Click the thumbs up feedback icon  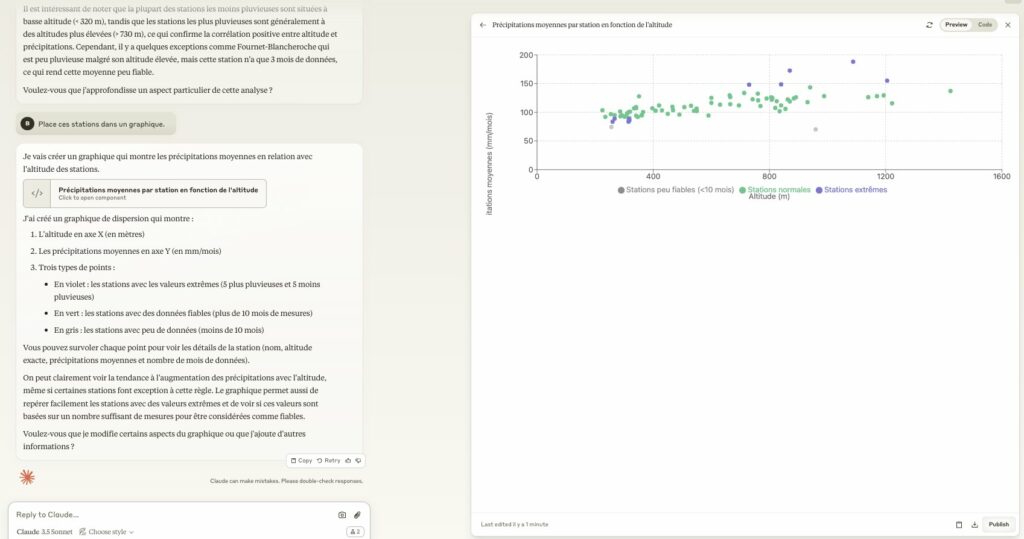348,461
